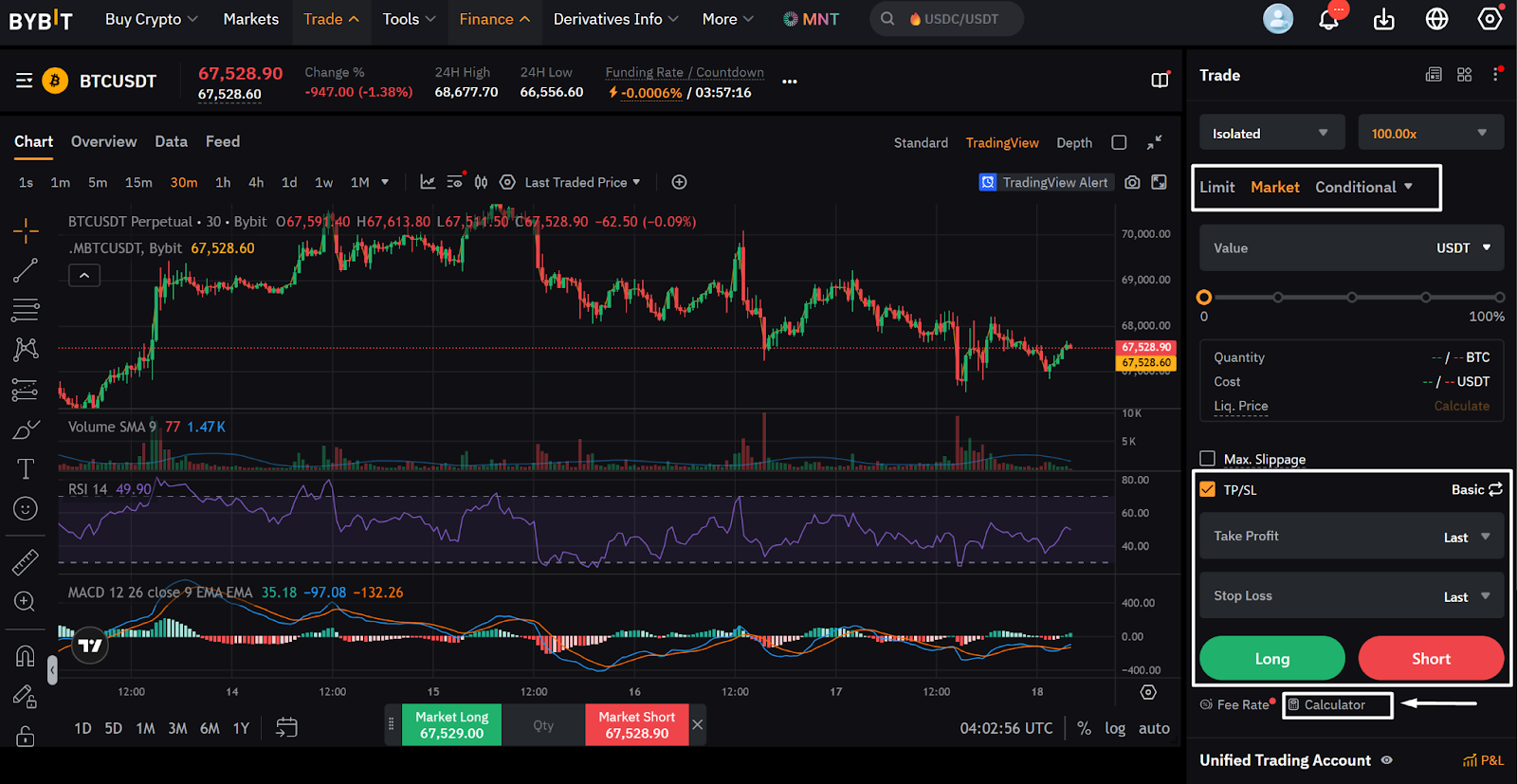Switch to the Limit order tab
This screenshot has height=784, width=1517.
tap(1217, 188)
